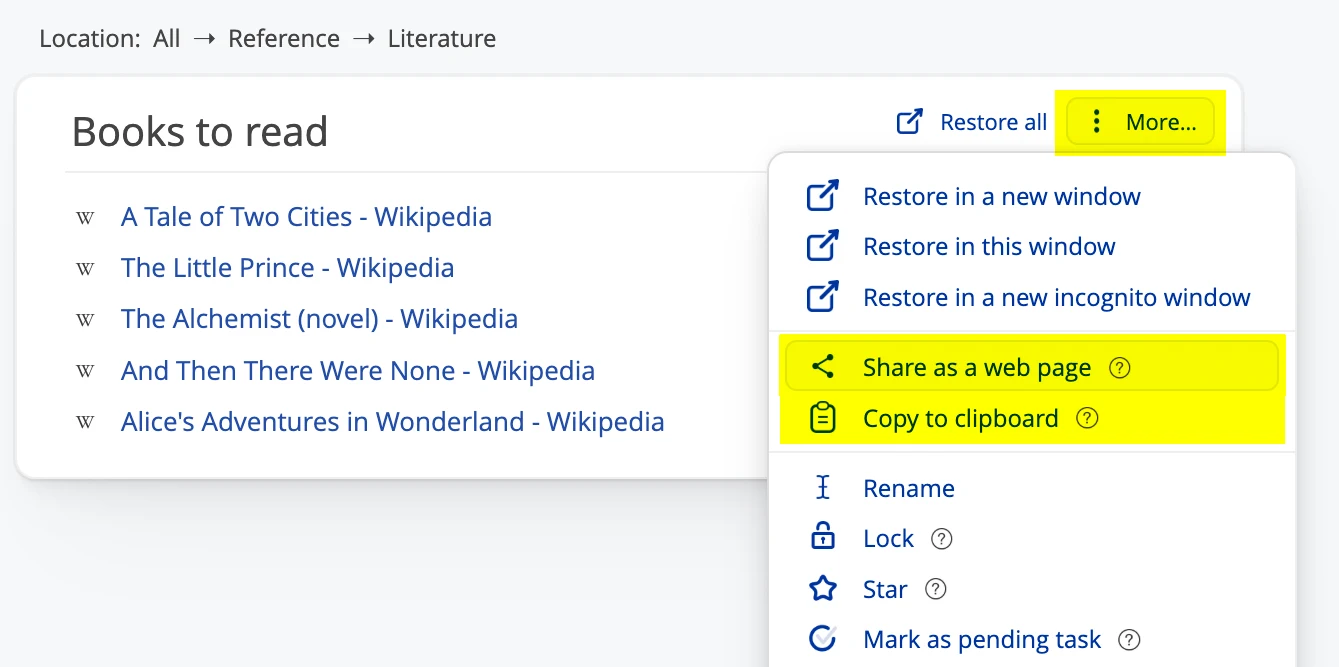This screenshot has height=667, width=1339.
Task: Click the three-dot icon beside More
Action: [1097, 122]
